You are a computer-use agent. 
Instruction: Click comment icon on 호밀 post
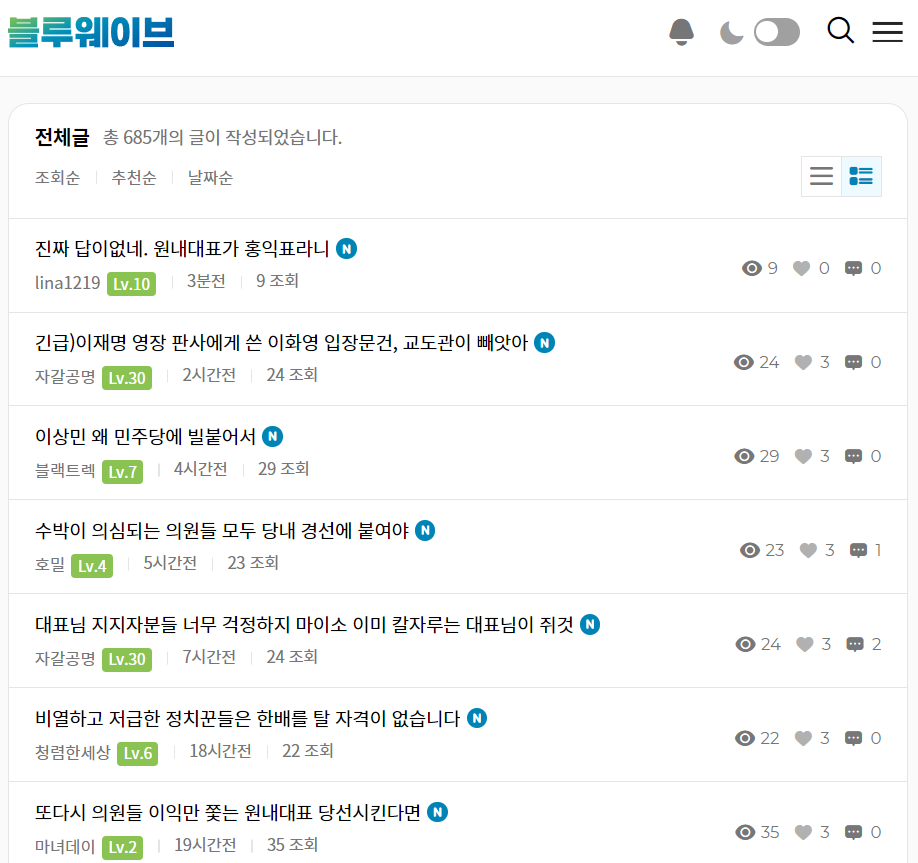click(858, 550)
